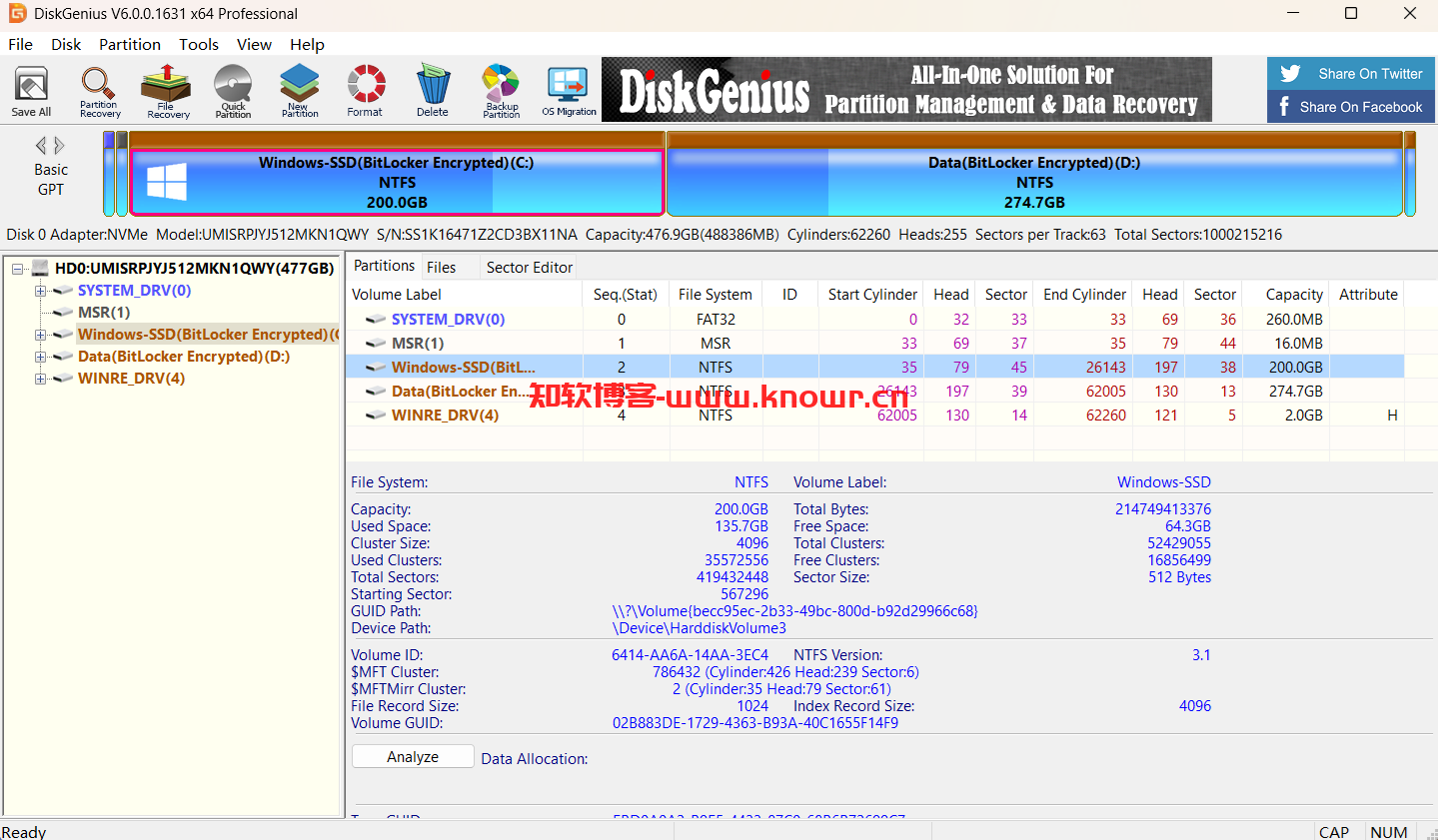Click drive icon beside WINRE_DRV(4) table row
1438x840 pixels.
coord(376,416)
